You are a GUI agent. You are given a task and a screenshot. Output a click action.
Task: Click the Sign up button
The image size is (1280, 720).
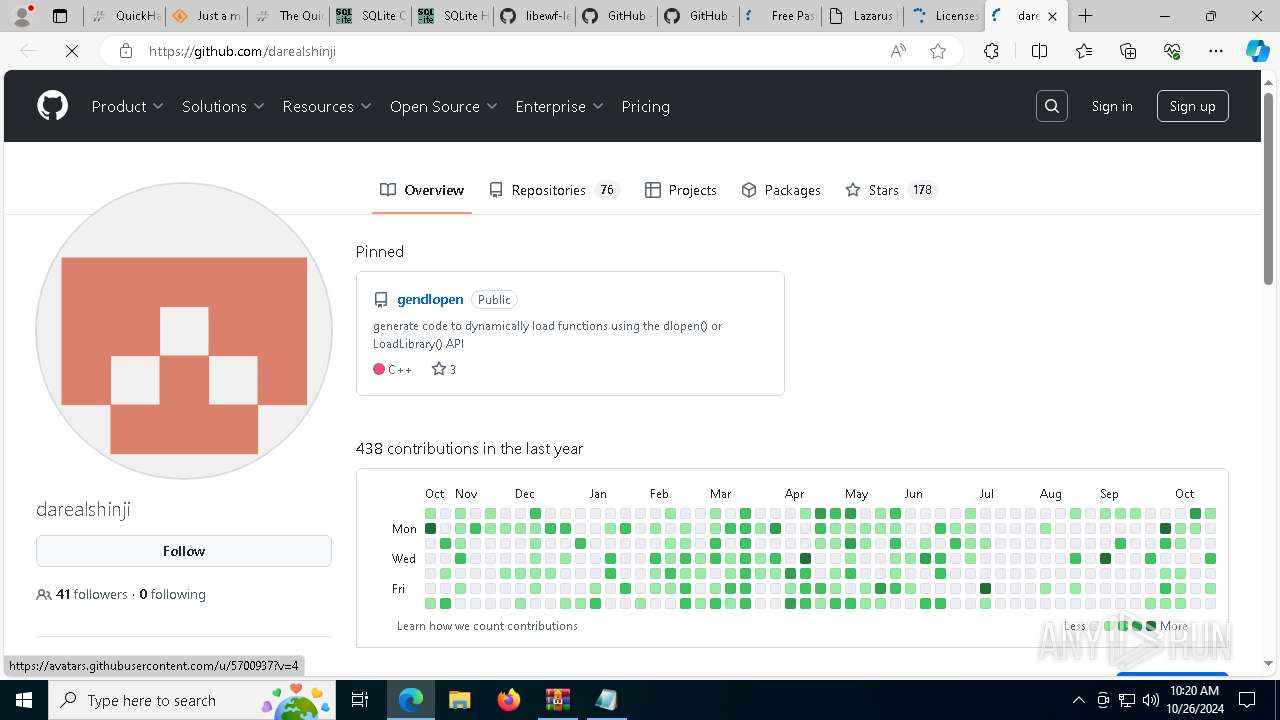(1192, 106)
